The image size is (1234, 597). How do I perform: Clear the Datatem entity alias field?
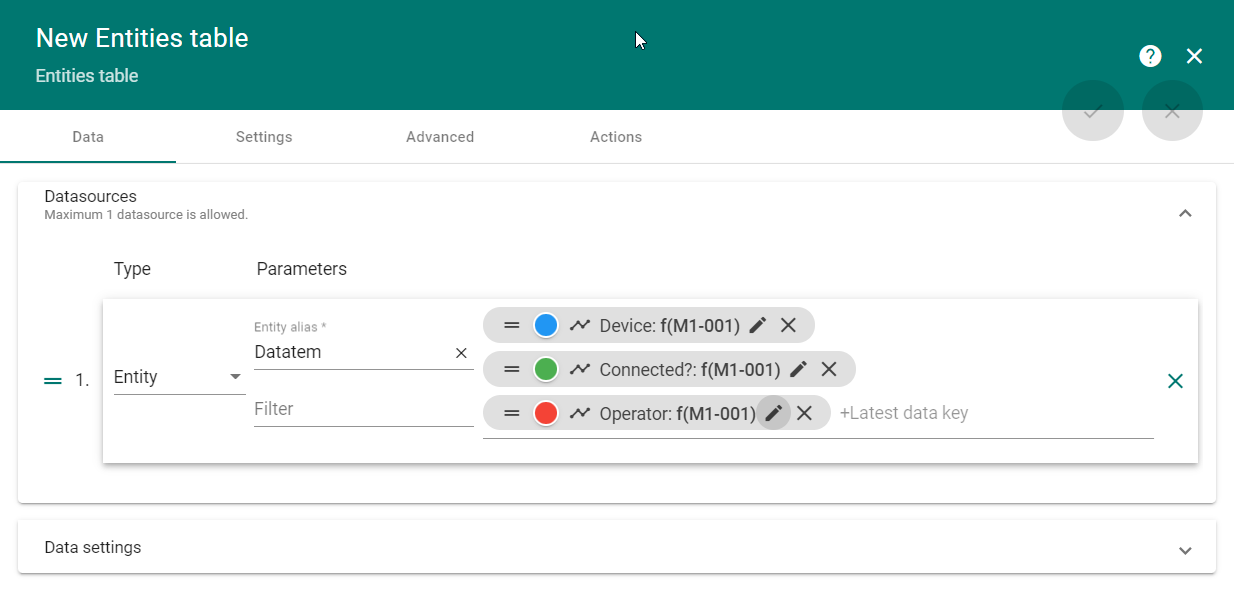[x=461, y=352]
